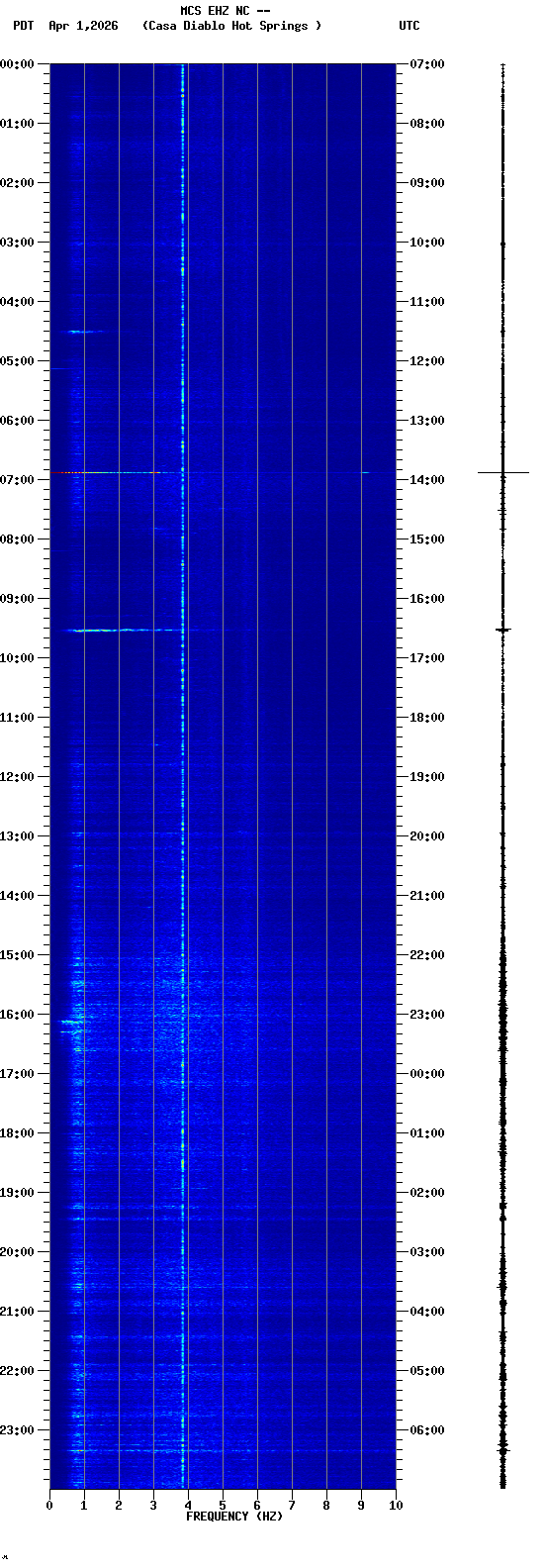Click the PDT axis '09:00' label
Screen dimensions: 546x1568
(x=17, y=599)
